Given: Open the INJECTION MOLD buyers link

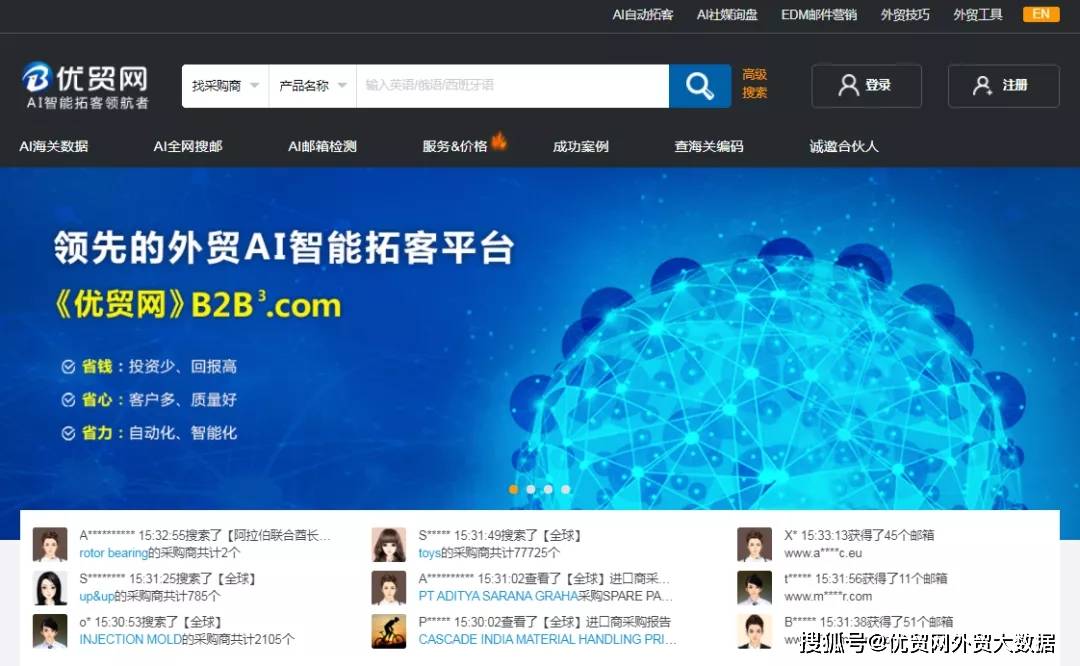Looking at the screenshot, I should click(130, 640).
